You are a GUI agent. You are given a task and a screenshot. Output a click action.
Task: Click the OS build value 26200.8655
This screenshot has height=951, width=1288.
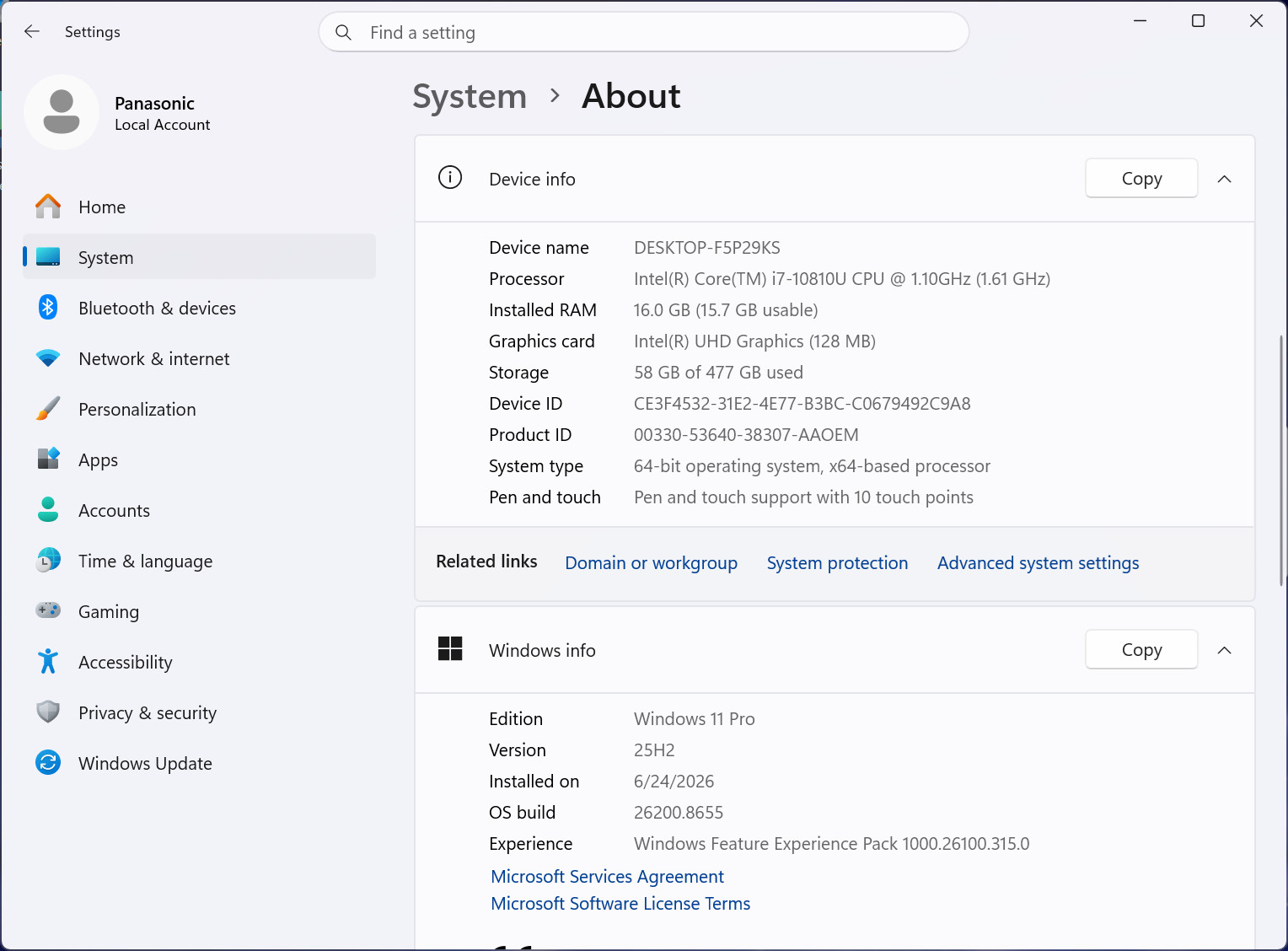pyautogui.click(x=679, y=812)
